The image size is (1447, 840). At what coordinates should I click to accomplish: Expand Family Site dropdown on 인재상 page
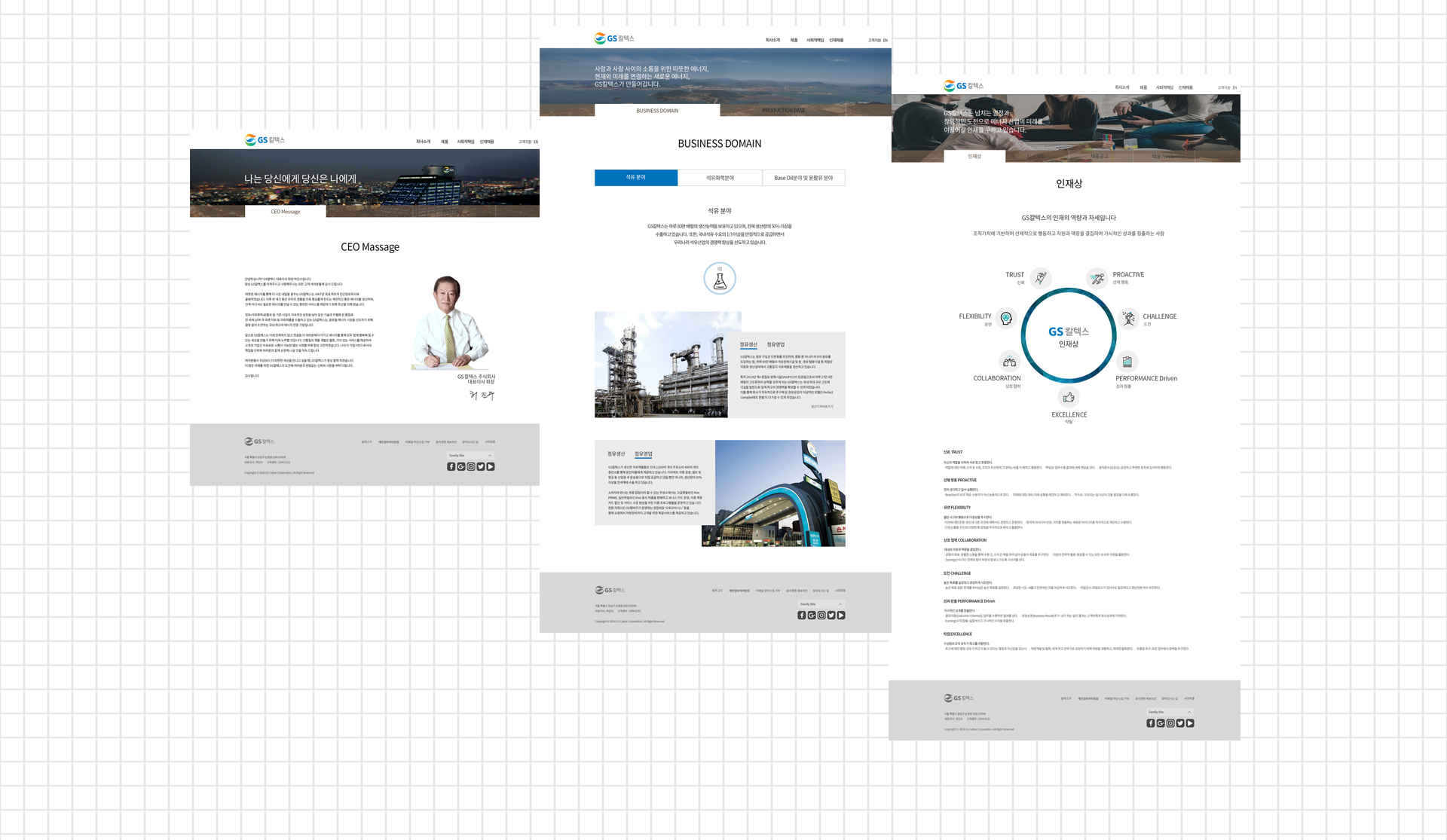point(1170,712)
